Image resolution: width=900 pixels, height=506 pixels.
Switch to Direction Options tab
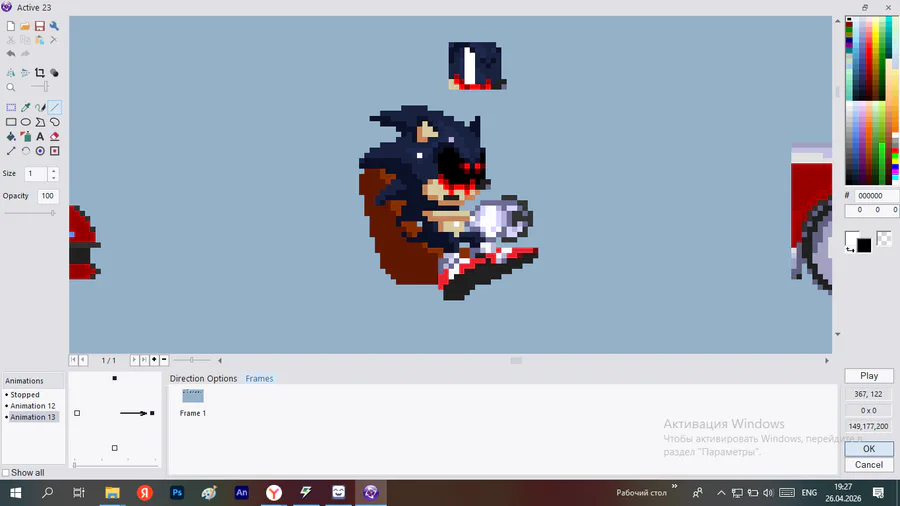(x=203, y=379)
